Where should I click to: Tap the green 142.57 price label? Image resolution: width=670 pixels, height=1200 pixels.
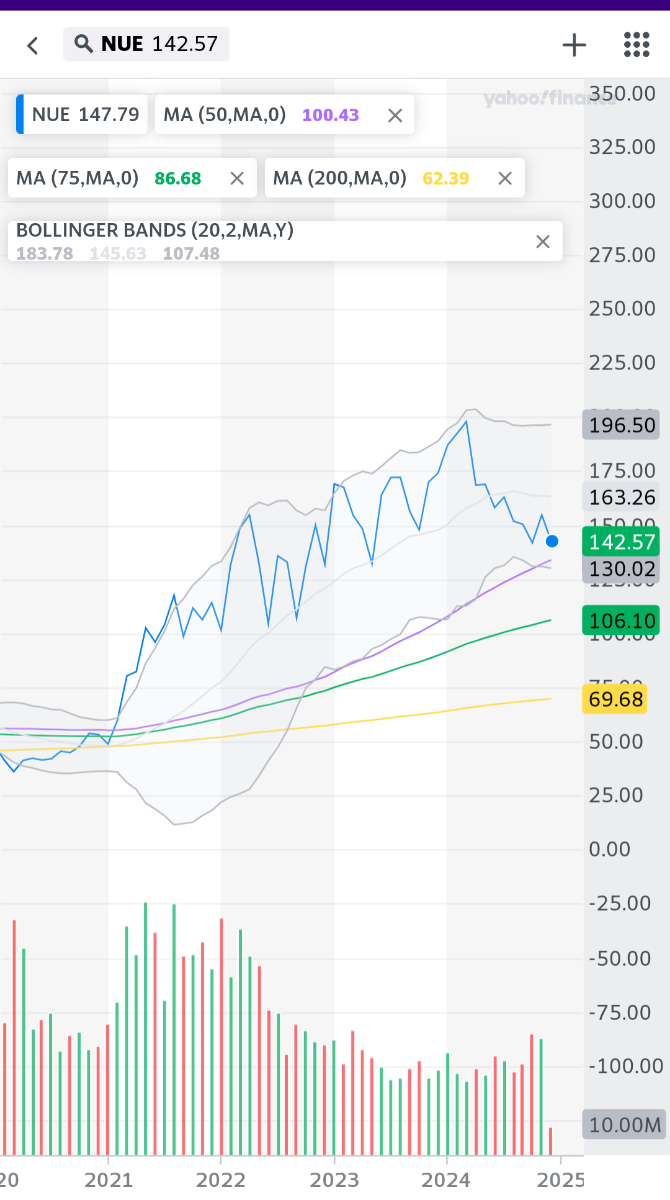(x=621, y=542)
